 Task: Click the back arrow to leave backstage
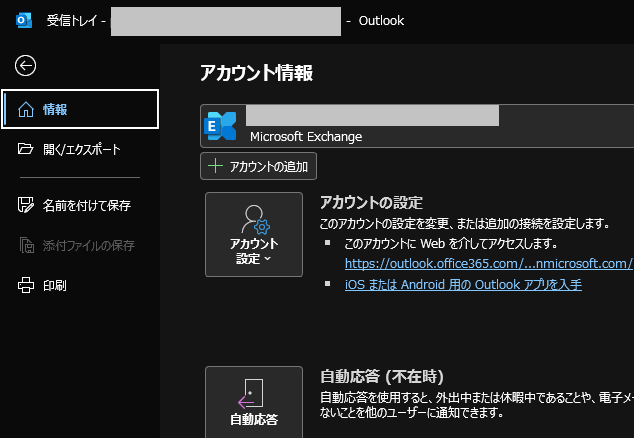point(25,66)
